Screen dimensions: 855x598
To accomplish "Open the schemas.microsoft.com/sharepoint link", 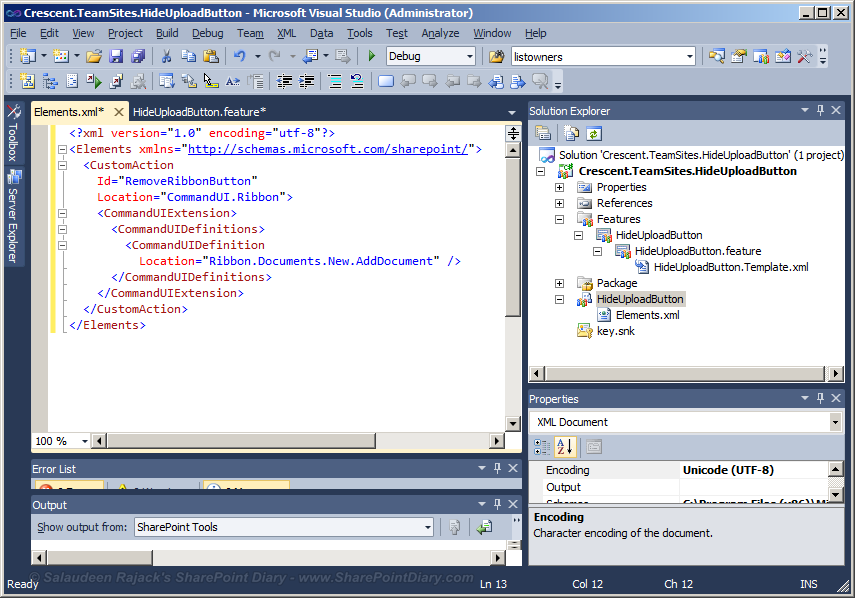I will 328,149.
